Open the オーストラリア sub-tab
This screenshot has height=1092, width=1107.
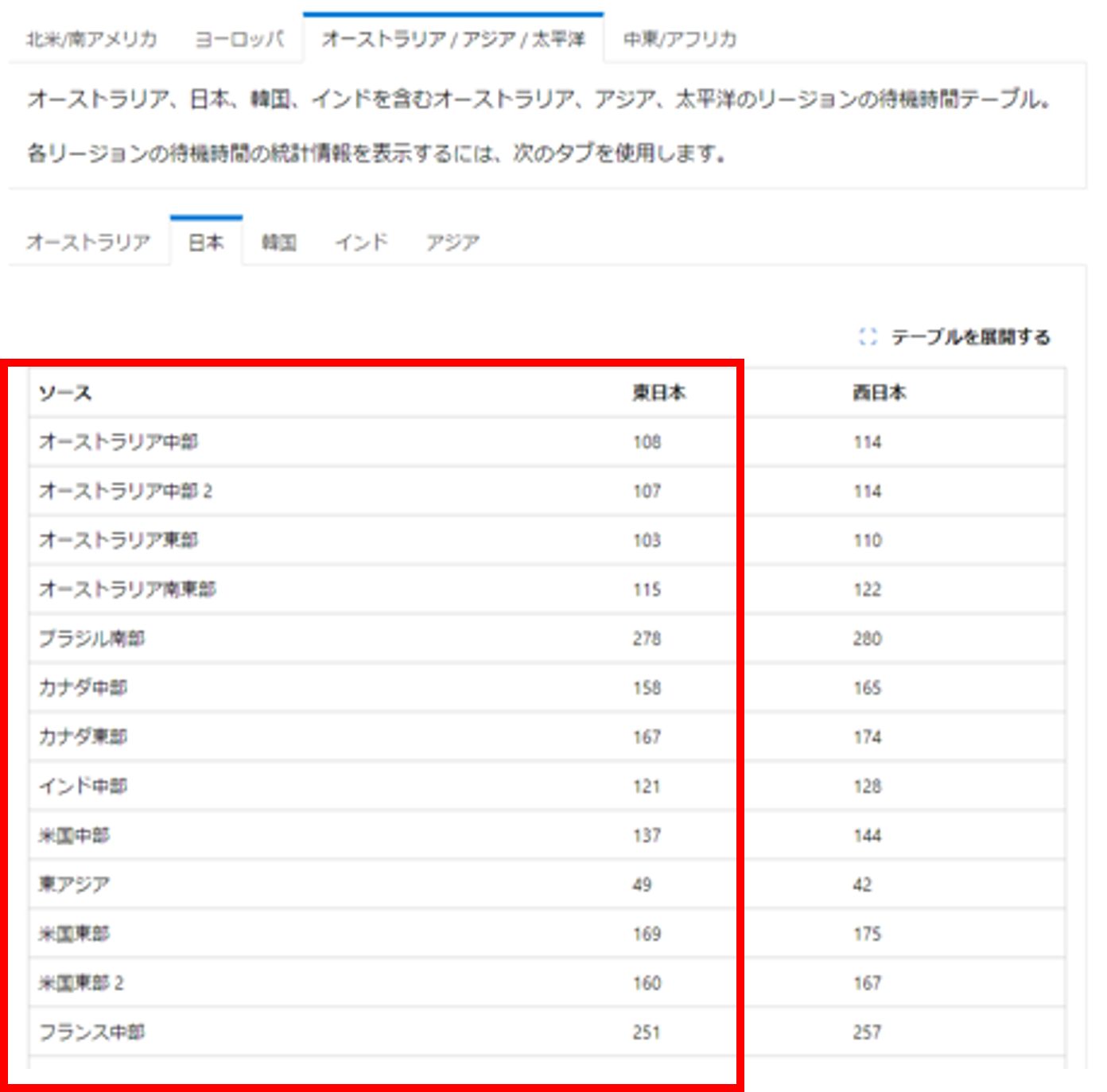pos(88,242)
